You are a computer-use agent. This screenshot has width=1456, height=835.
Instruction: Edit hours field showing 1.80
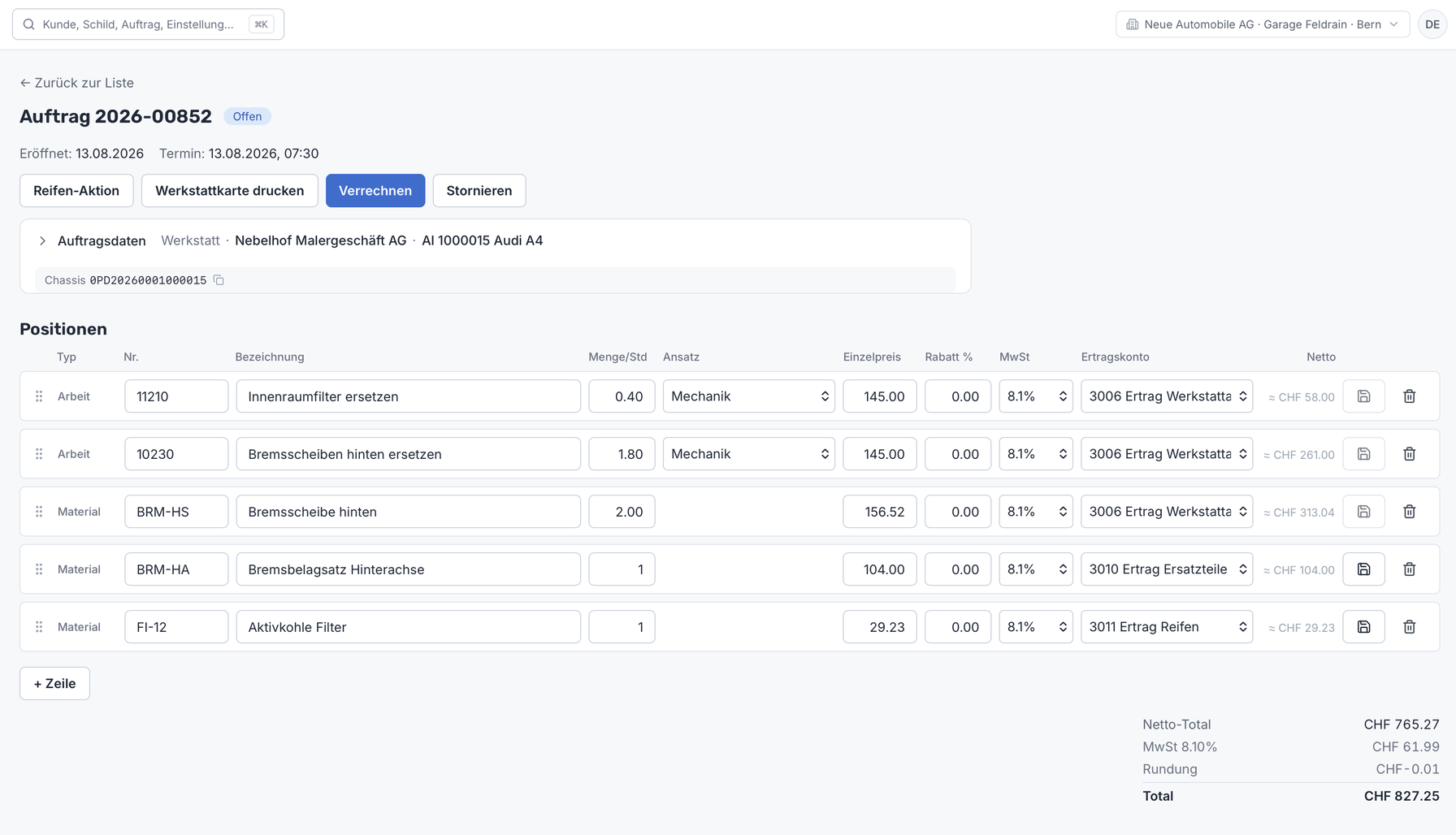pos(622,454)
